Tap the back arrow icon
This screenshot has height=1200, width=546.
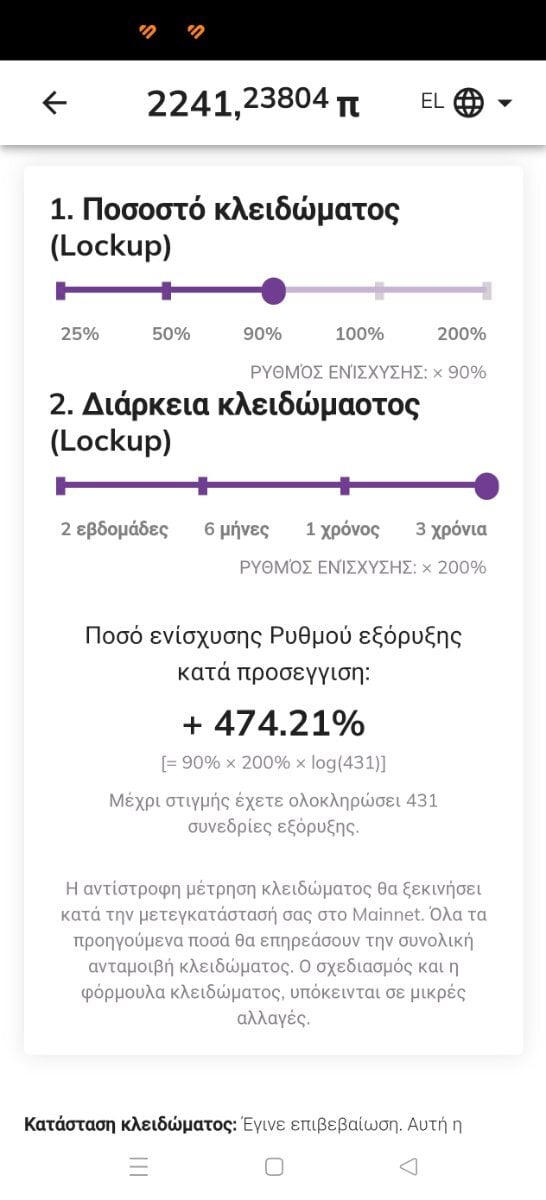click(54, 102)
